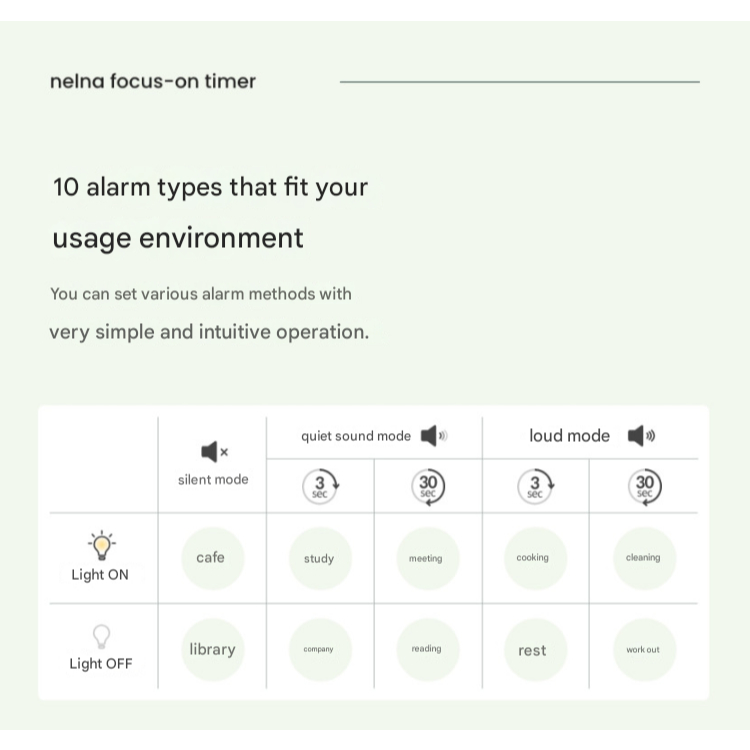Select the 3 sec icon under loud mode

pyautogui.click(x=535, y=486)
